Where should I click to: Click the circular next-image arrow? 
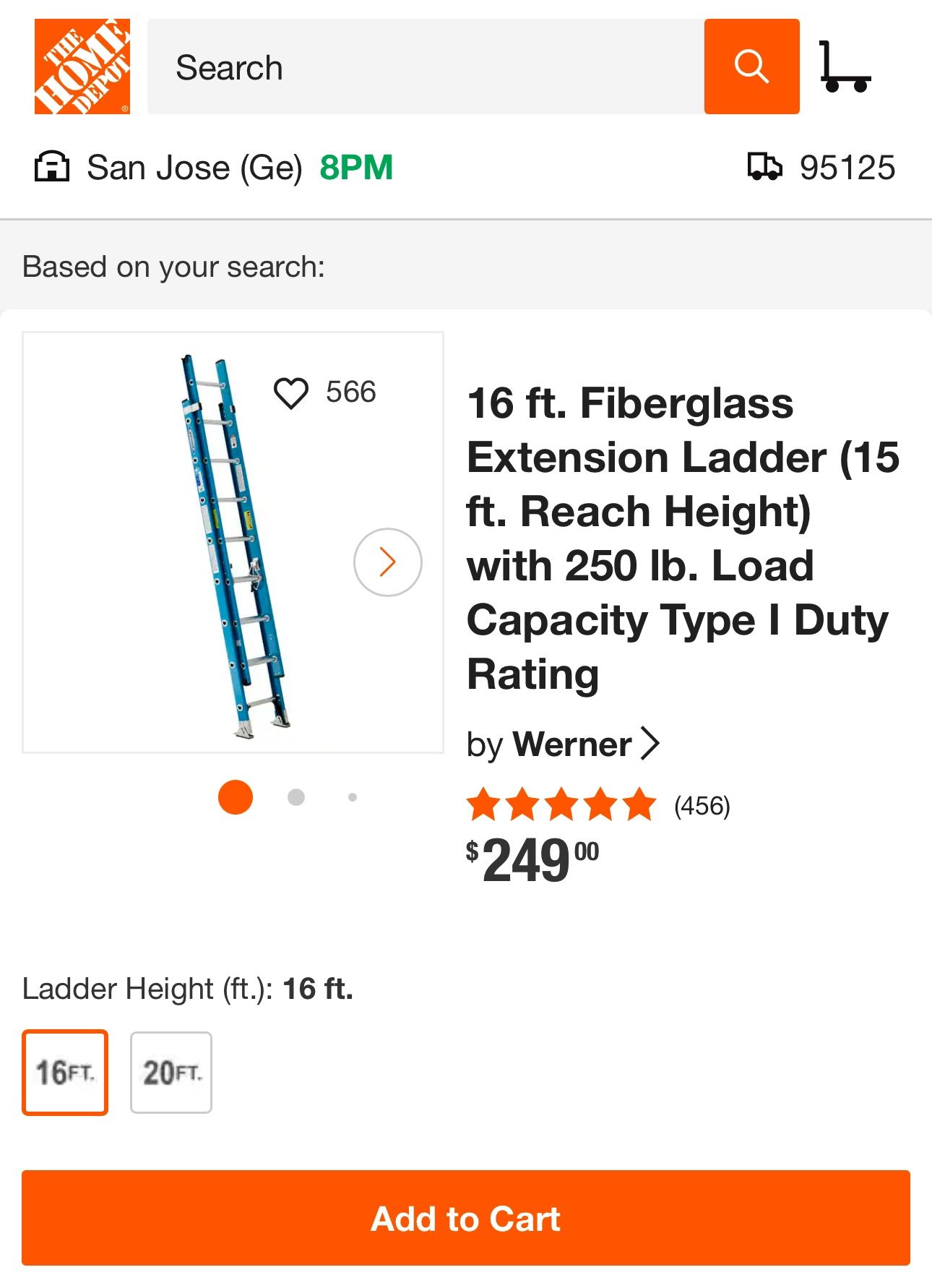[388, 561]
